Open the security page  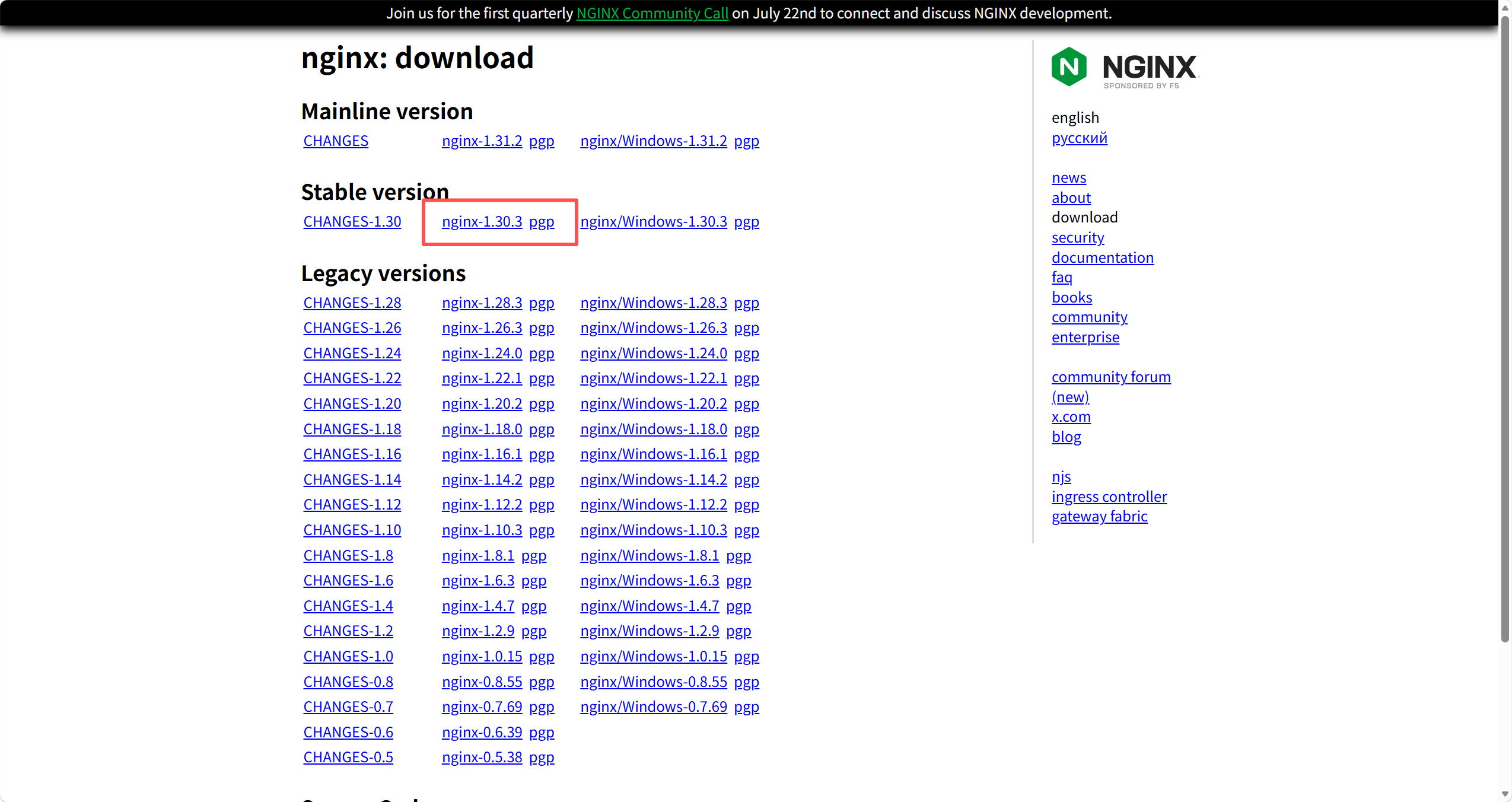pyautogui.click(x=1077, y=237)
